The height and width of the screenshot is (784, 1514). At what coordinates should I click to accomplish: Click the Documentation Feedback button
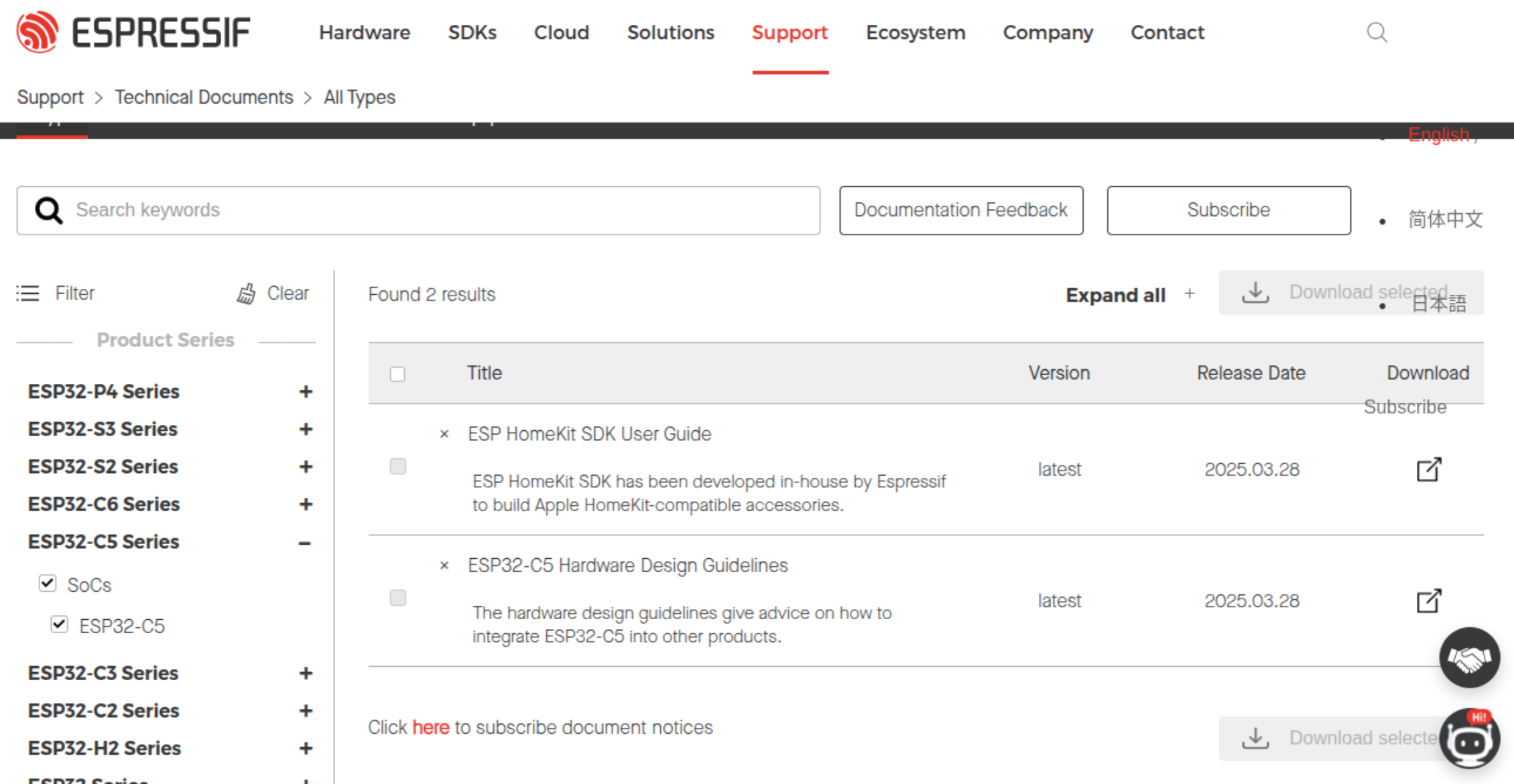[x=961, y=210]
